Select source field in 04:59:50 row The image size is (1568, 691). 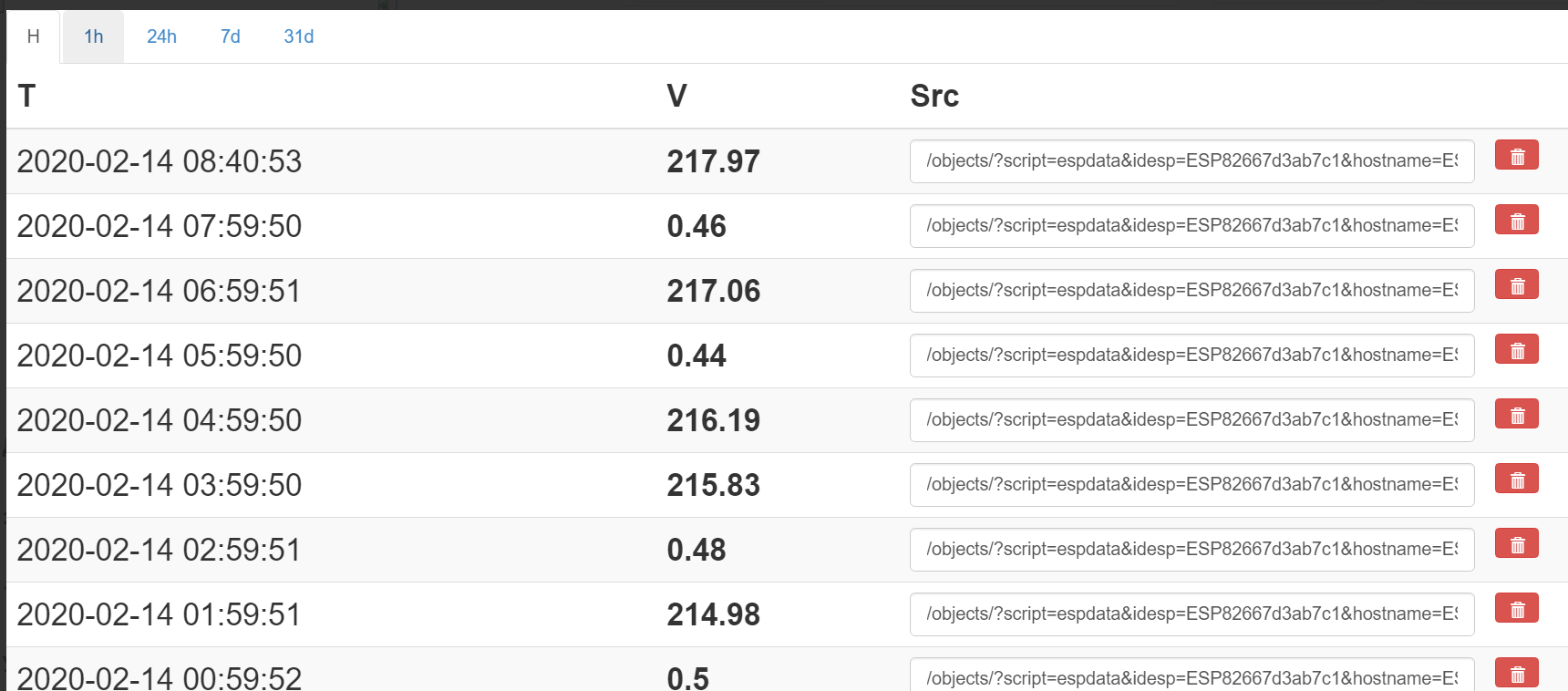1191,420
